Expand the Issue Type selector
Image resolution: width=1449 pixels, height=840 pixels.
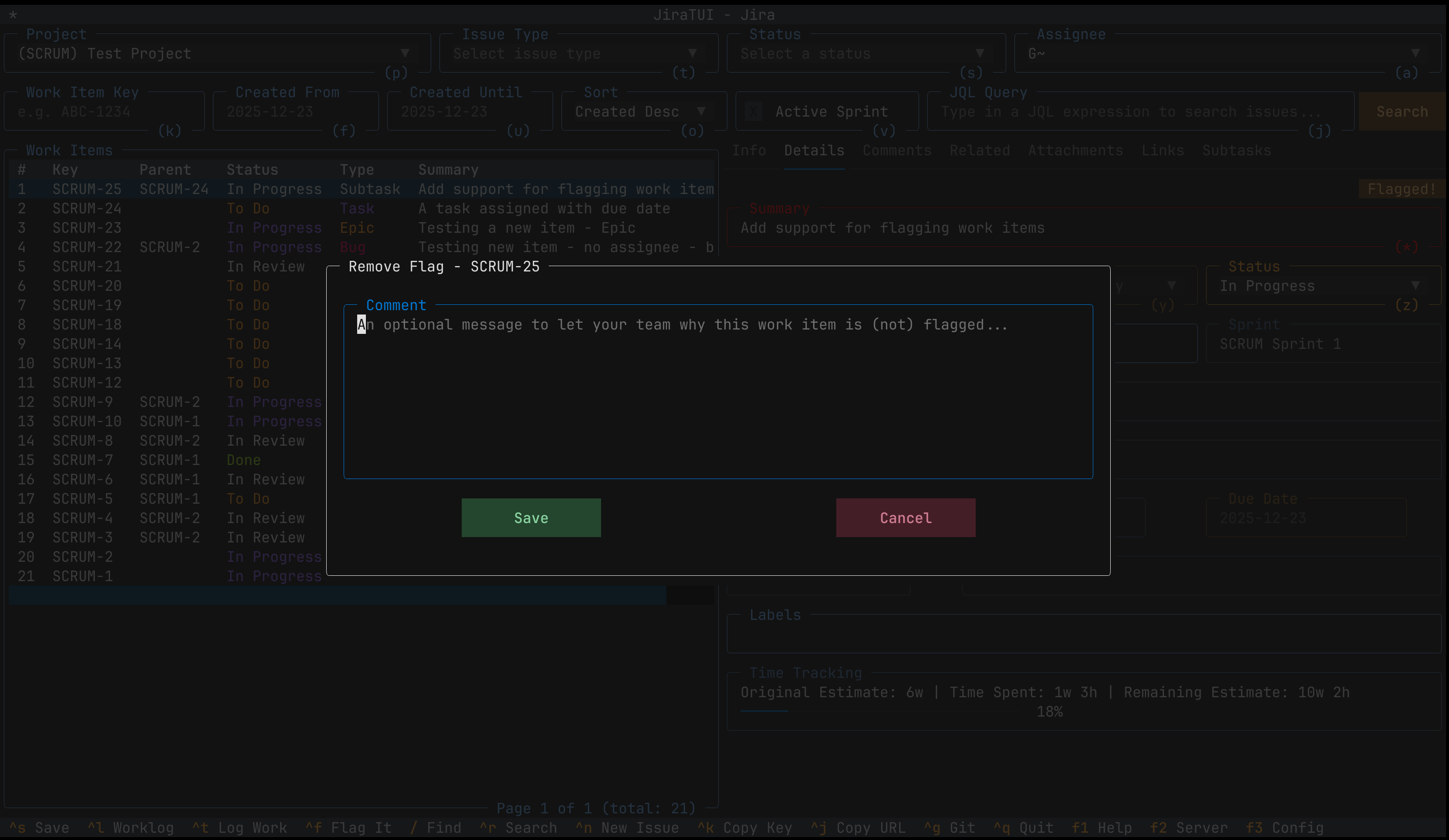pos(579,54)
